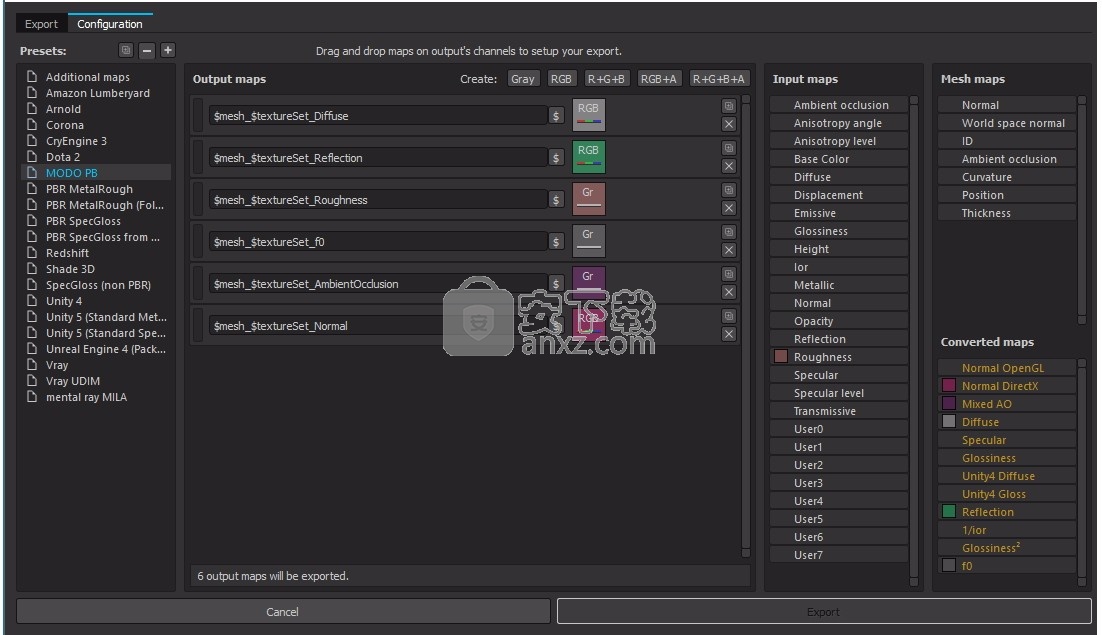Select Metallic input map
This screenshot has height=635, width=1102.
pyautogui.click(x=839, y=285)
